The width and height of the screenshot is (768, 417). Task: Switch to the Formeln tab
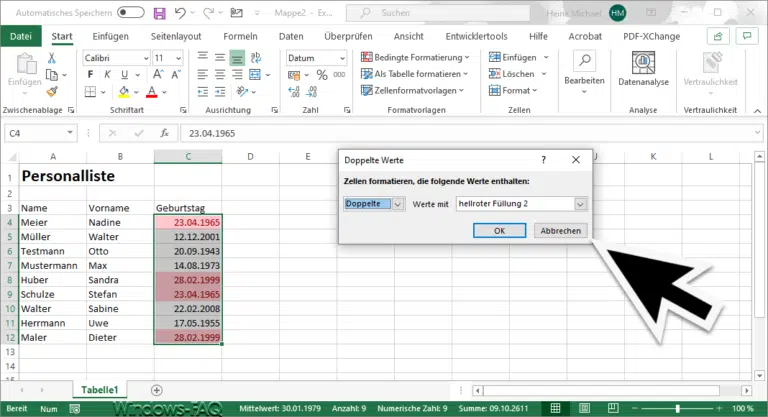click(240, 36)
